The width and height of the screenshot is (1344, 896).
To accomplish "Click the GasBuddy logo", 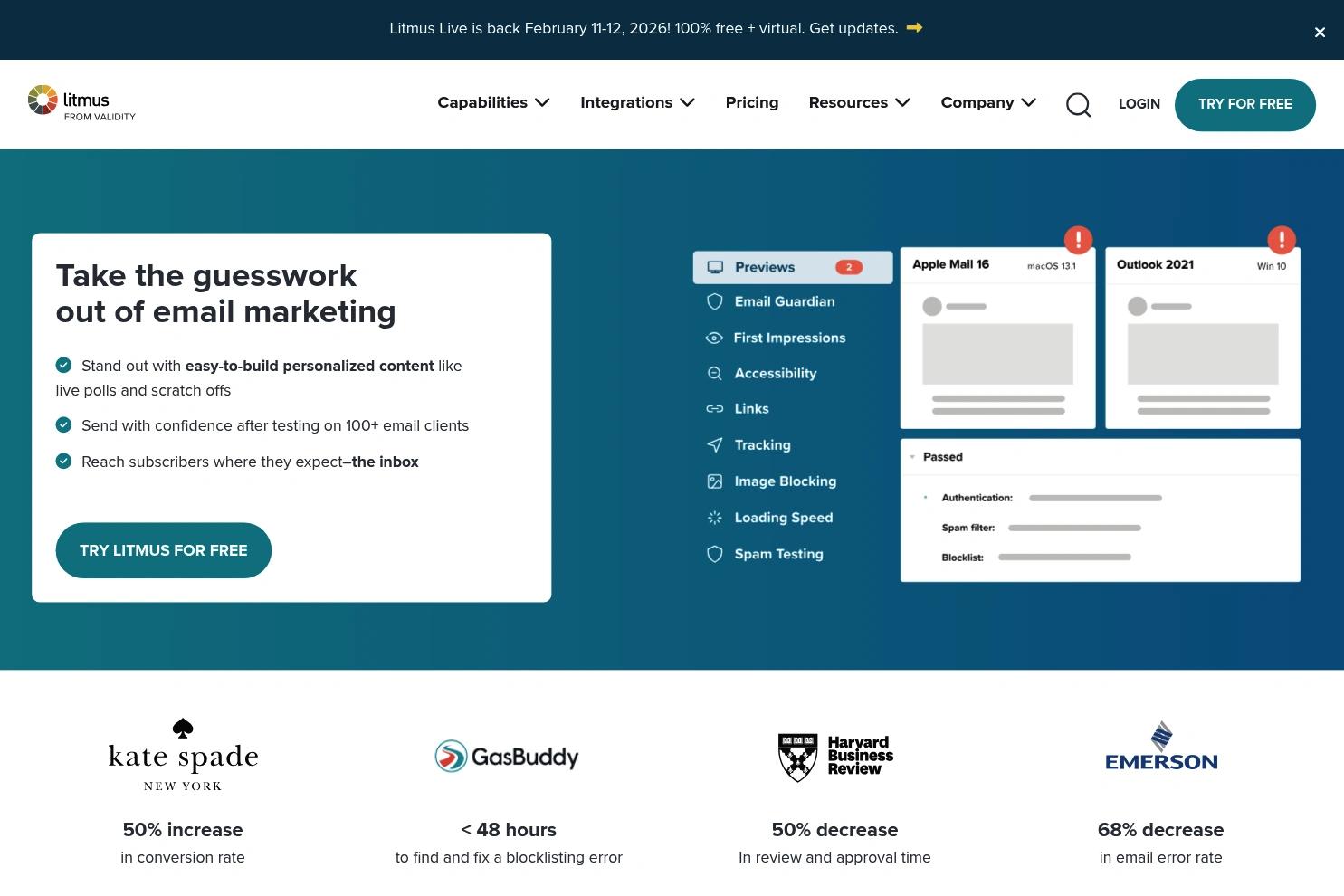I will click(x=507, y=756).
